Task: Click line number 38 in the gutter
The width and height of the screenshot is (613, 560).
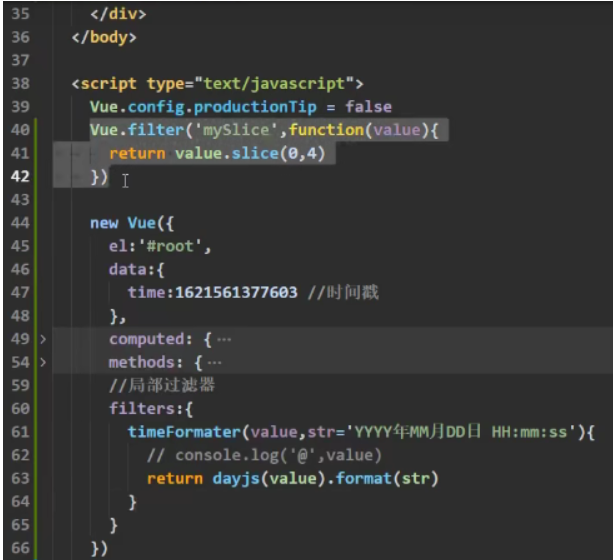Action: point(19,83)
